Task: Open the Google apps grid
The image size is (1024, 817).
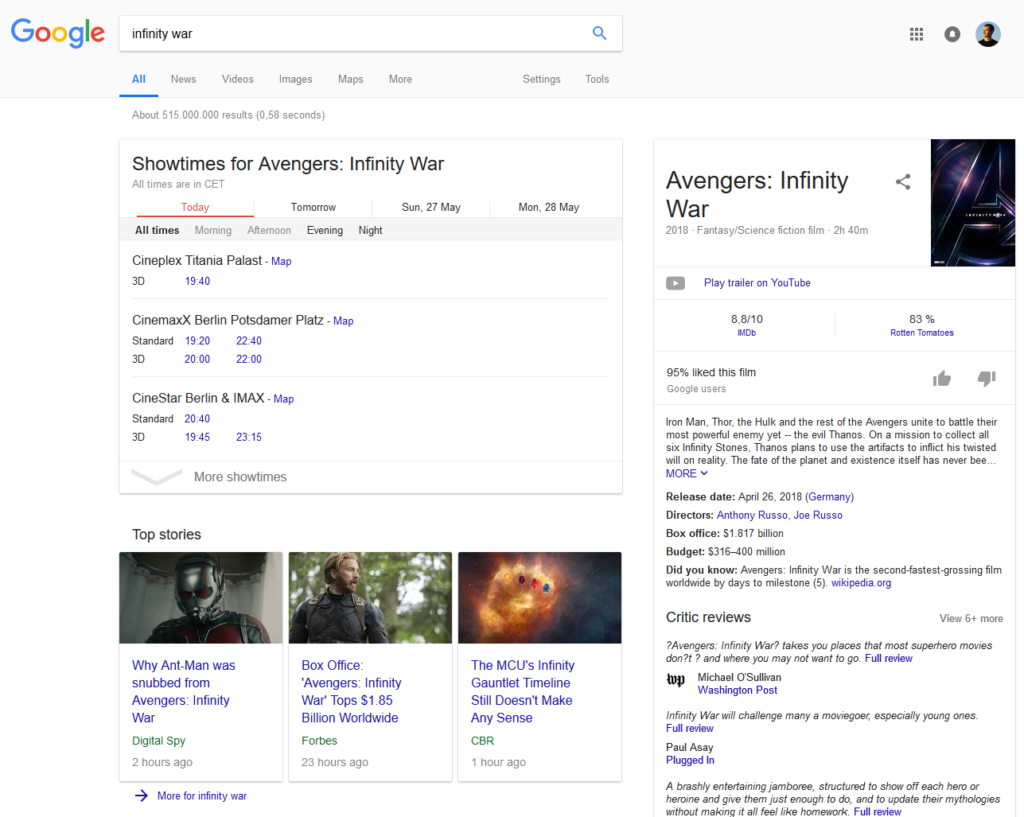Action: tap(916, 33)
